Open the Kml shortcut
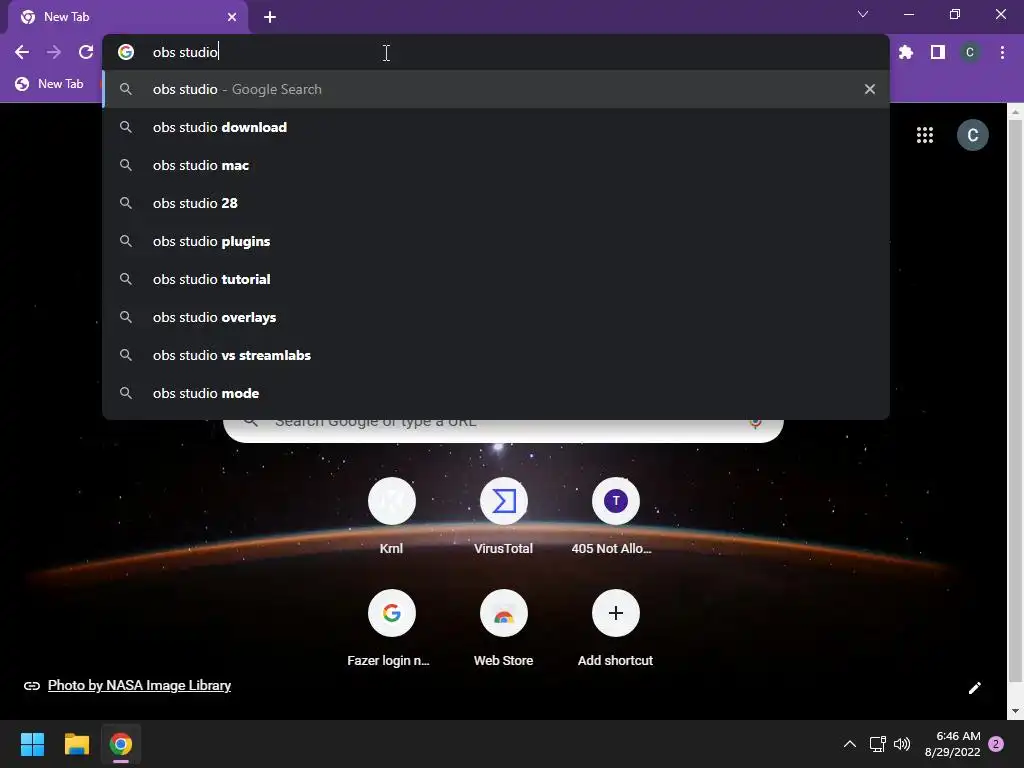1024x768 pixels. tap(392, 516)
